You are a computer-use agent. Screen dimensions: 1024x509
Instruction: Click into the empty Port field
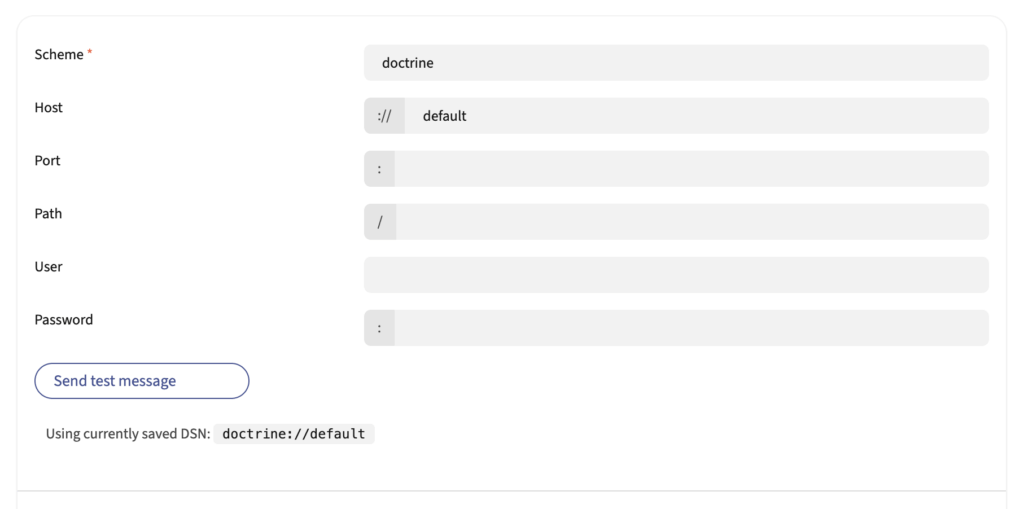click(691, 169)
